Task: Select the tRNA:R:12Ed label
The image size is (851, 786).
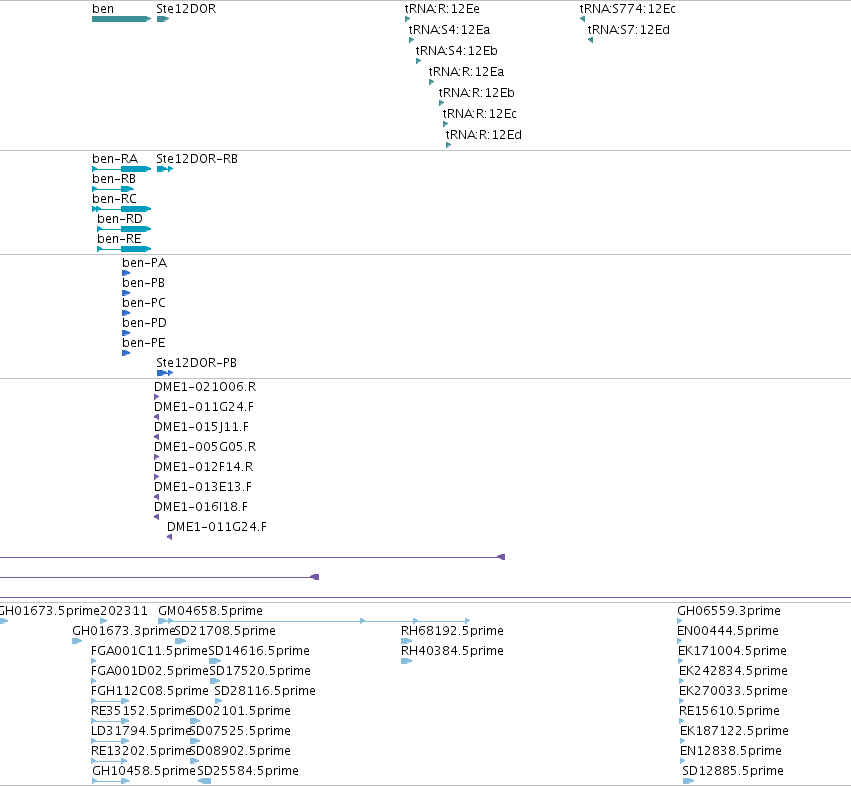Action: (x=483, y=135)
